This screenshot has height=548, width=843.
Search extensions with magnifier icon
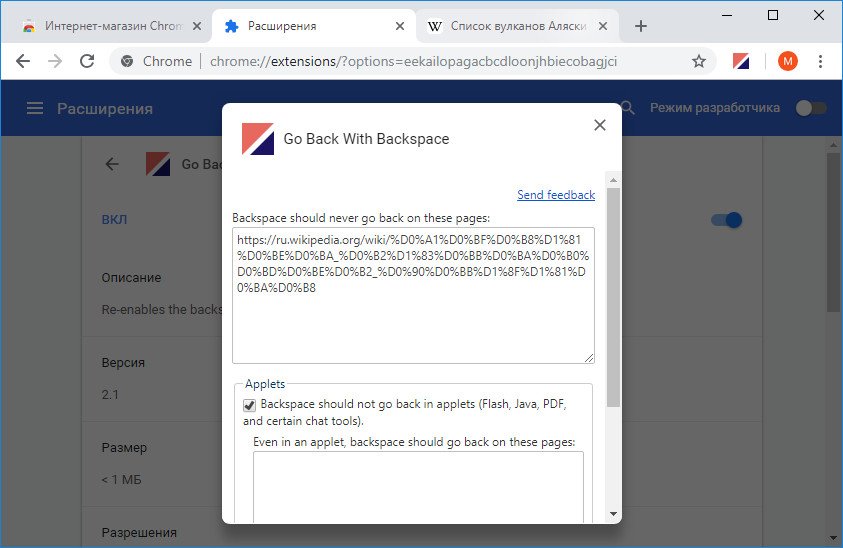pos(628,108)
